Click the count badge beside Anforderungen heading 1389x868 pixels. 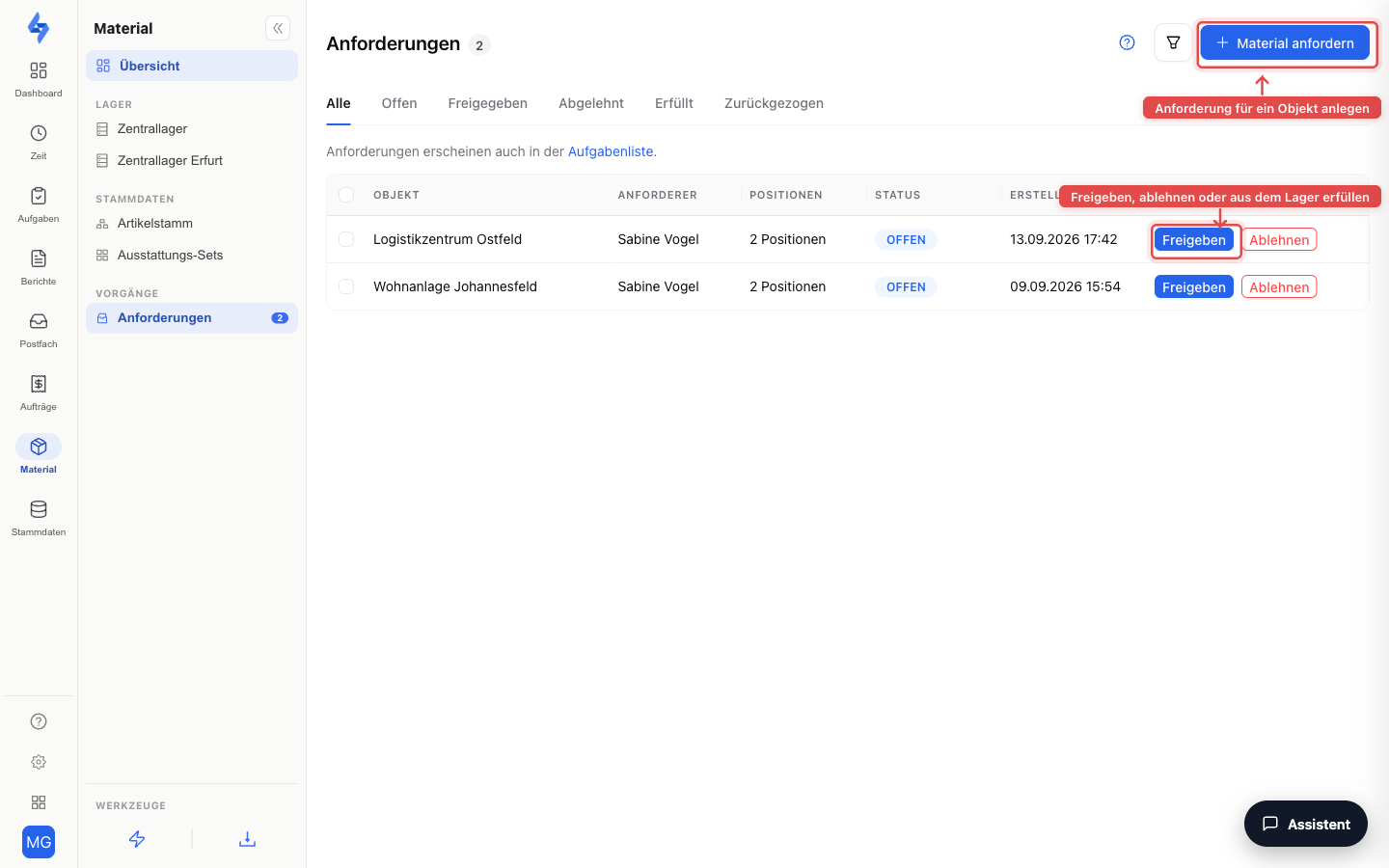[479, 45]
